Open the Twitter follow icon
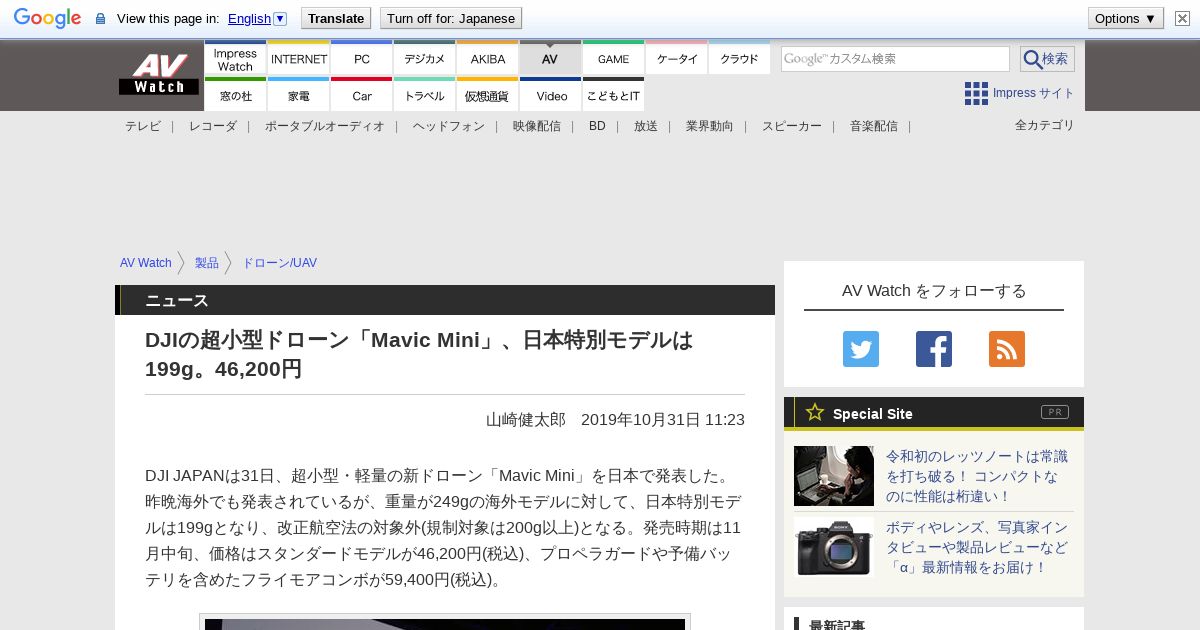Viewport: 1200px width, 630px height. 861,349
